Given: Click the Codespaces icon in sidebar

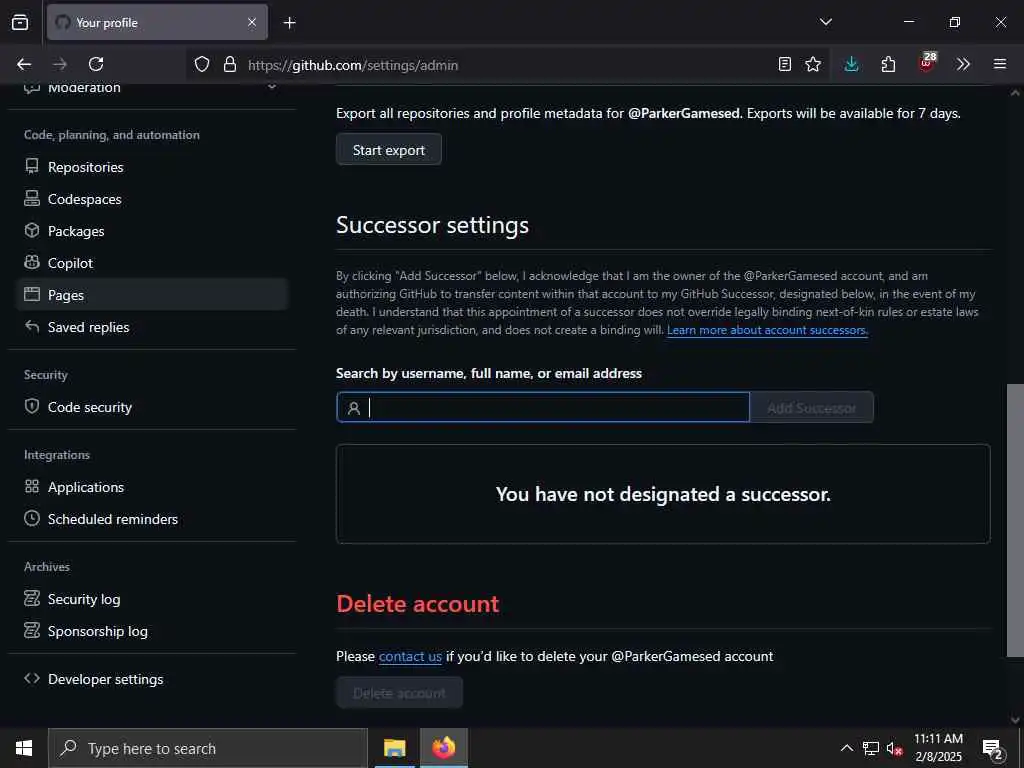Looking at the screenshot, I should [x=31, y=199].
